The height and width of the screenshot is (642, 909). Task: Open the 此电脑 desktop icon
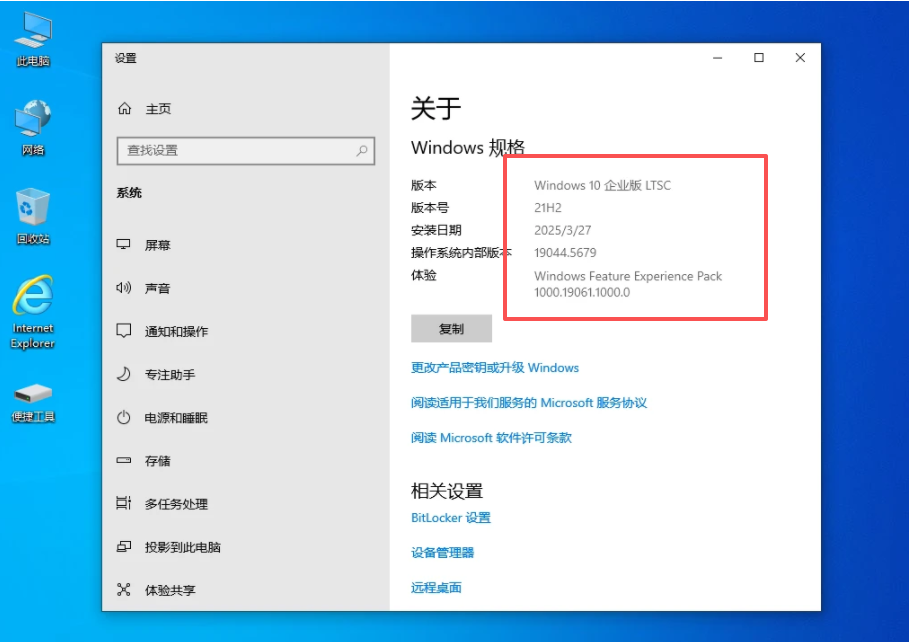pos(33,39)
